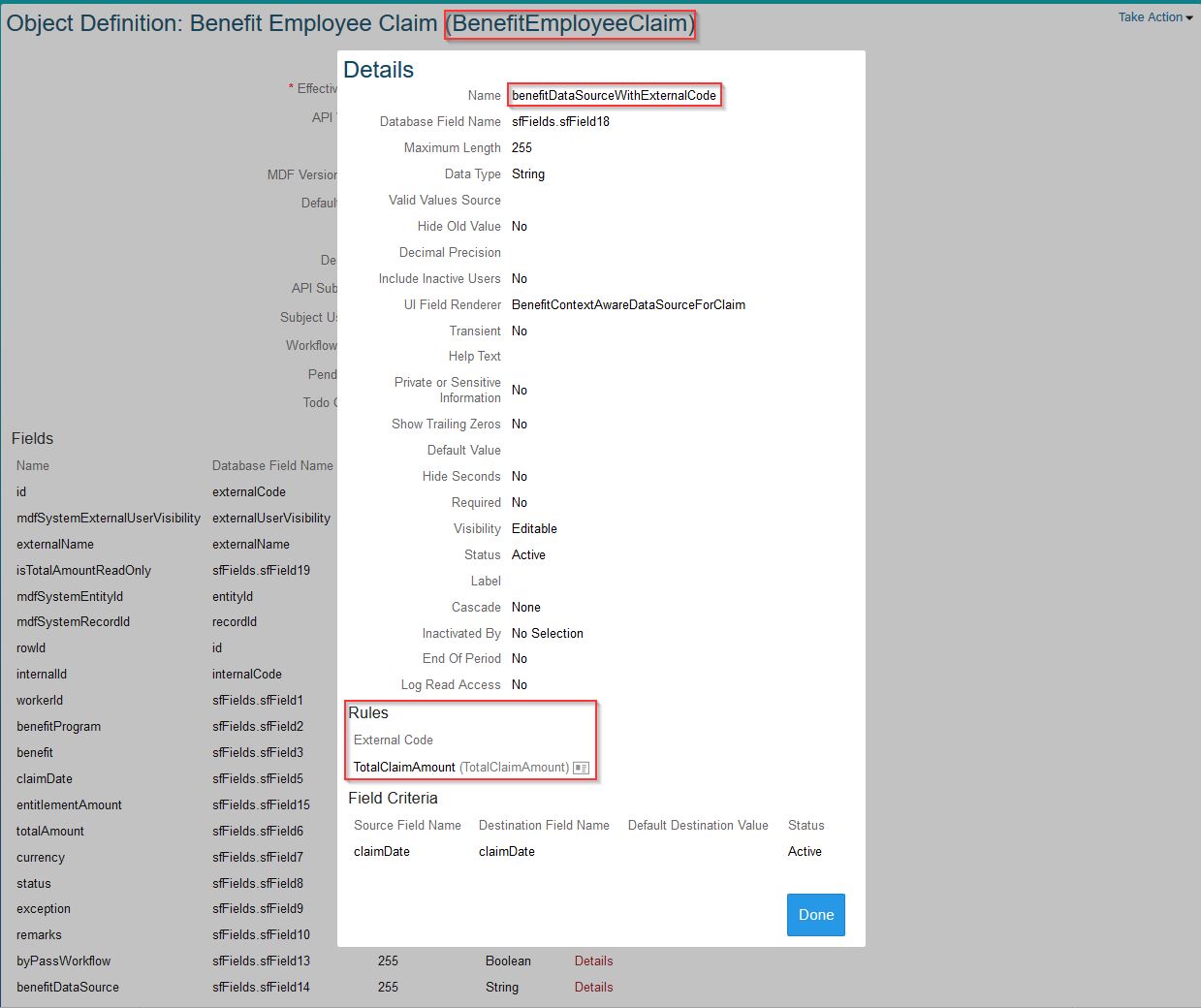This screenshot has height=1008, width=1201.
Task: Click the Boolean data type of byPassWorkflow
Action: pos(508,961)
